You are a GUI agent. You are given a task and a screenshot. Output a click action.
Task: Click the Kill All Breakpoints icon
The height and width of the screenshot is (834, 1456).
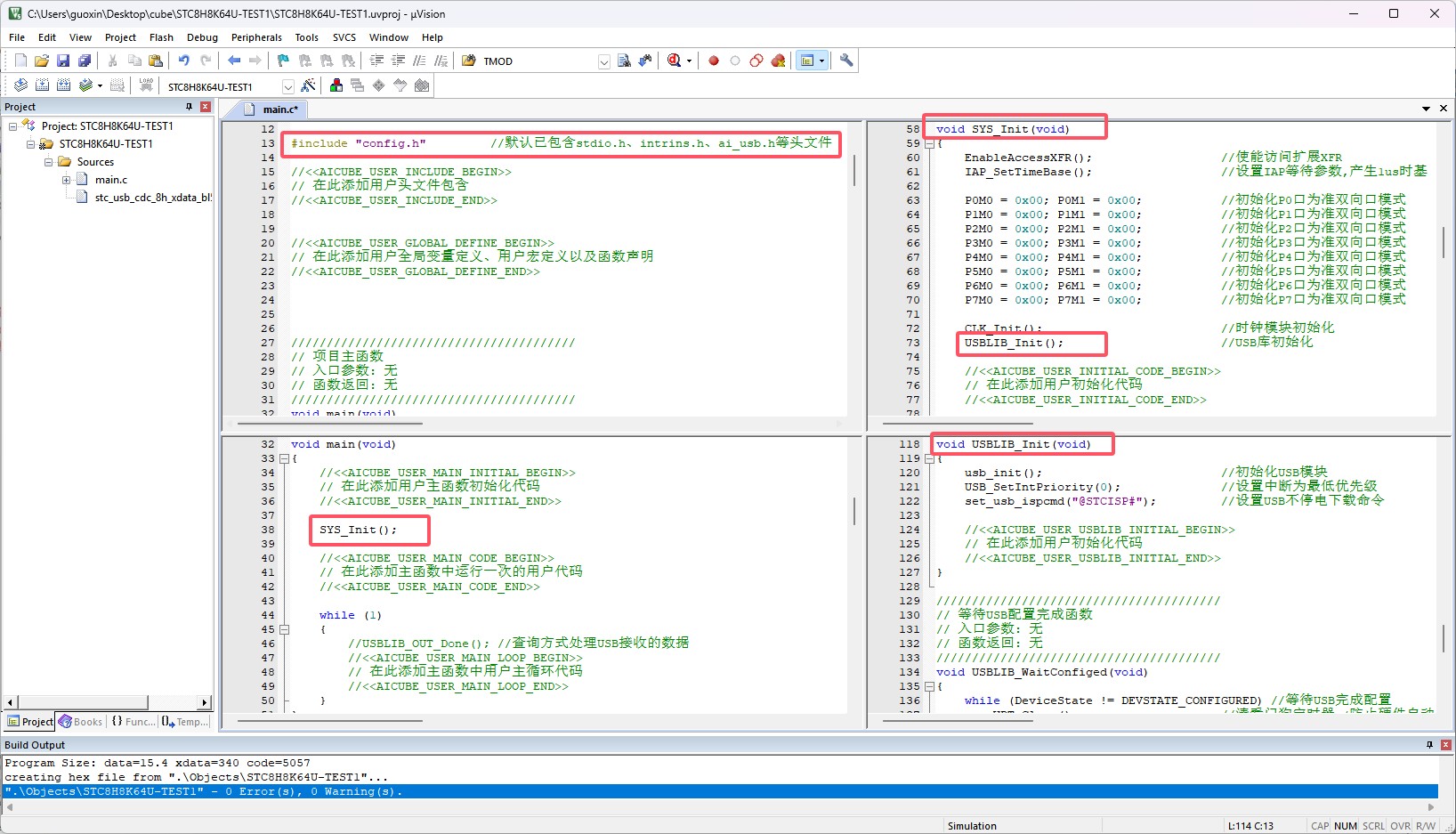click(x=778, y=61)
